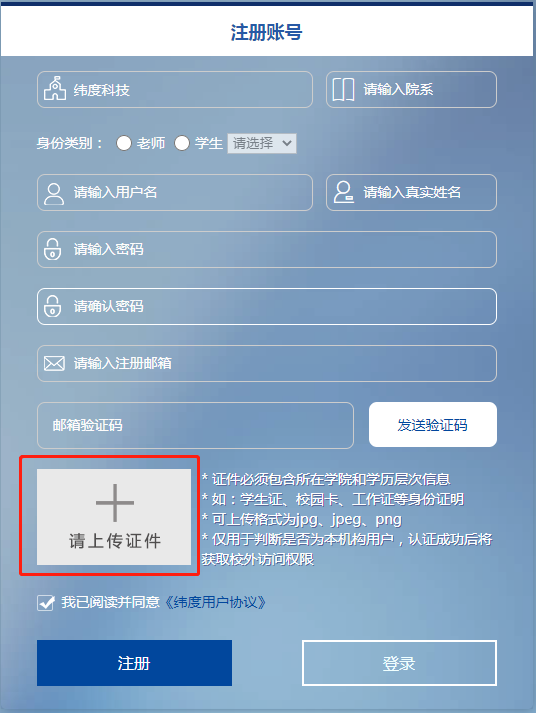
Task: Click the 请输入注册邮箱 text field
Action: coord(267,363)
